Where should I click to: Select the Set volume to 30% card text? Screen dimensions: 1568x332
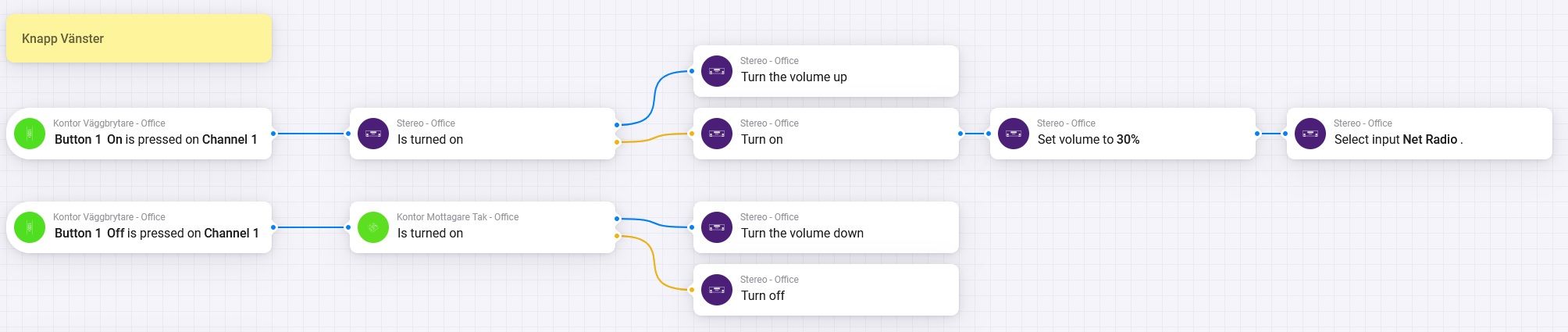(x=1088, y=140)
